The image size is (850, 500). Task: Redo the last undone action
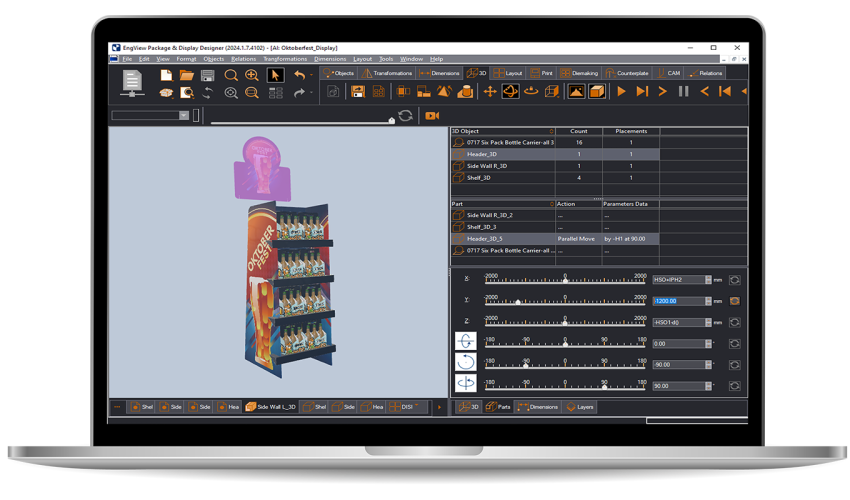point(300,93)
